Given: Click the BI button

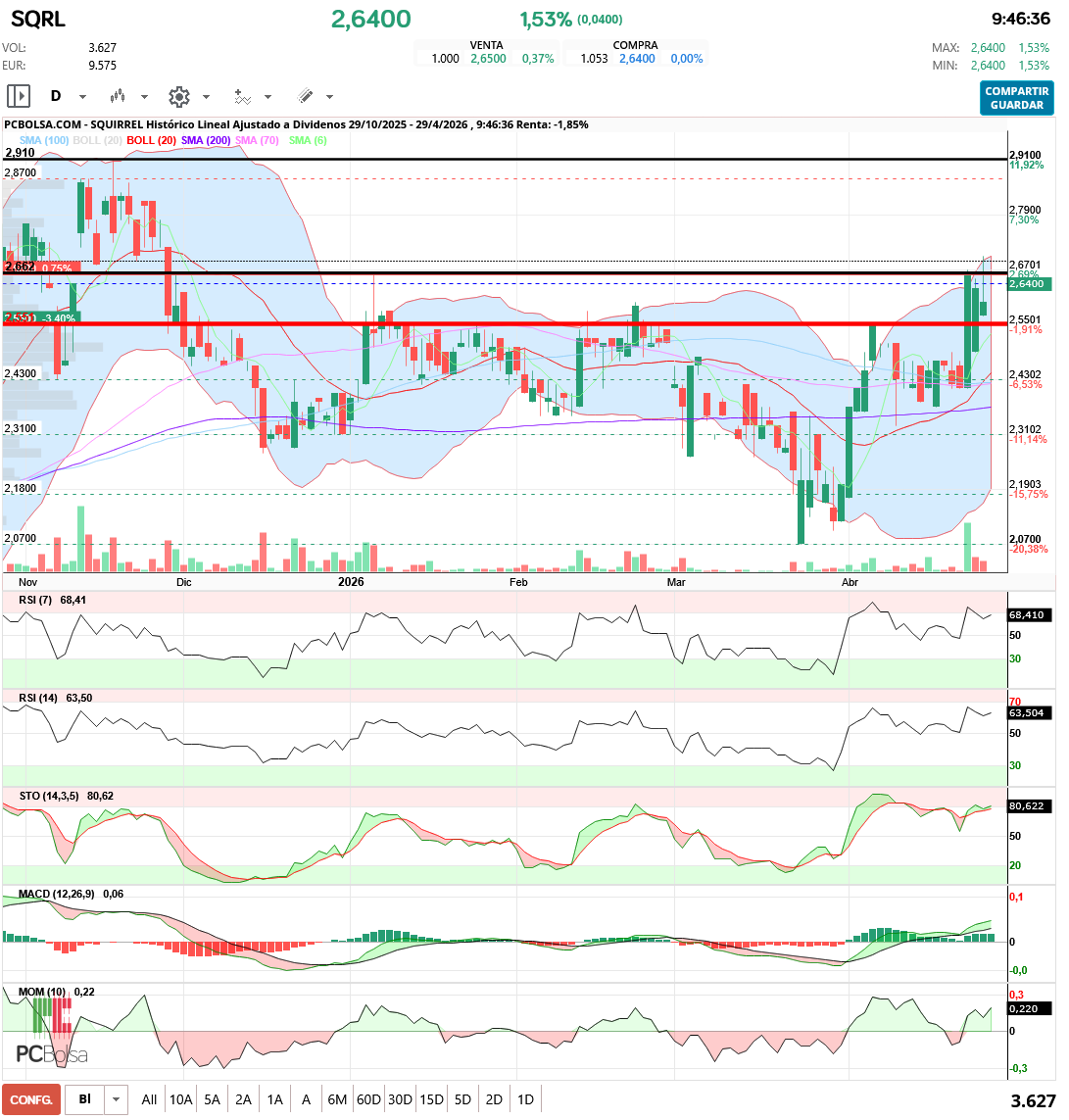Looking at the screenshot, I should (85, 1100).
